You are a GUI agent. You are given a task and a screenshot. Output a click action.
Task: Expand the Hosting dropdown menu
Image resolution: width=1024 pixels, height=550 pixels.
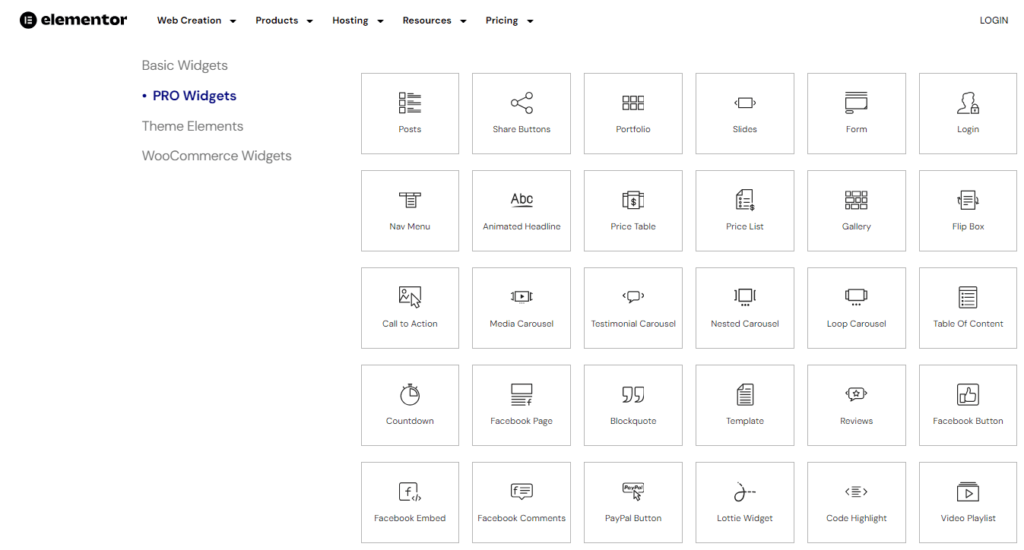[358, 21]
